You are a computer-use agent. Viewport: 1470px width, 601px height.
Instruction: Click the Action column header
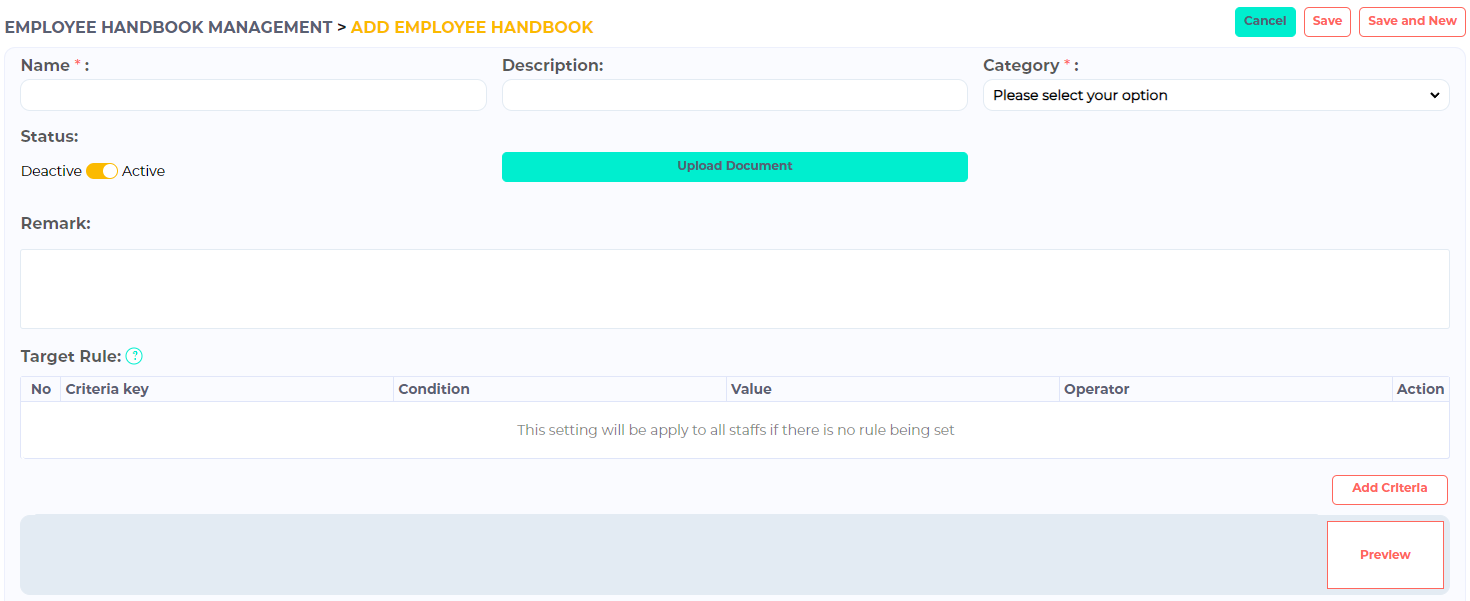pos(1419,389)
